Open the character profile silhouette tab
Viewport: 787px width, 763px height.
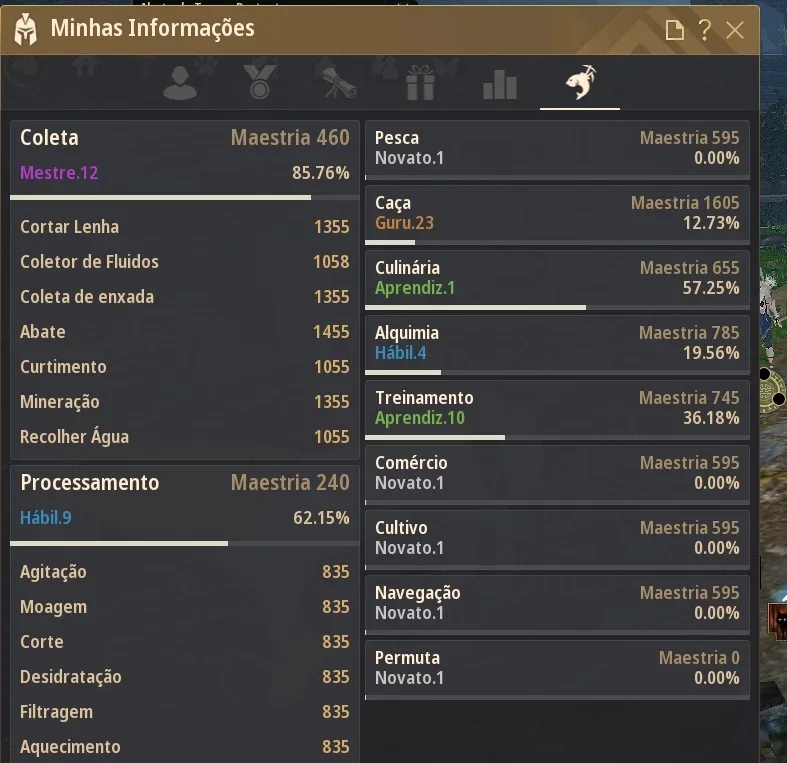coord(180,83)
